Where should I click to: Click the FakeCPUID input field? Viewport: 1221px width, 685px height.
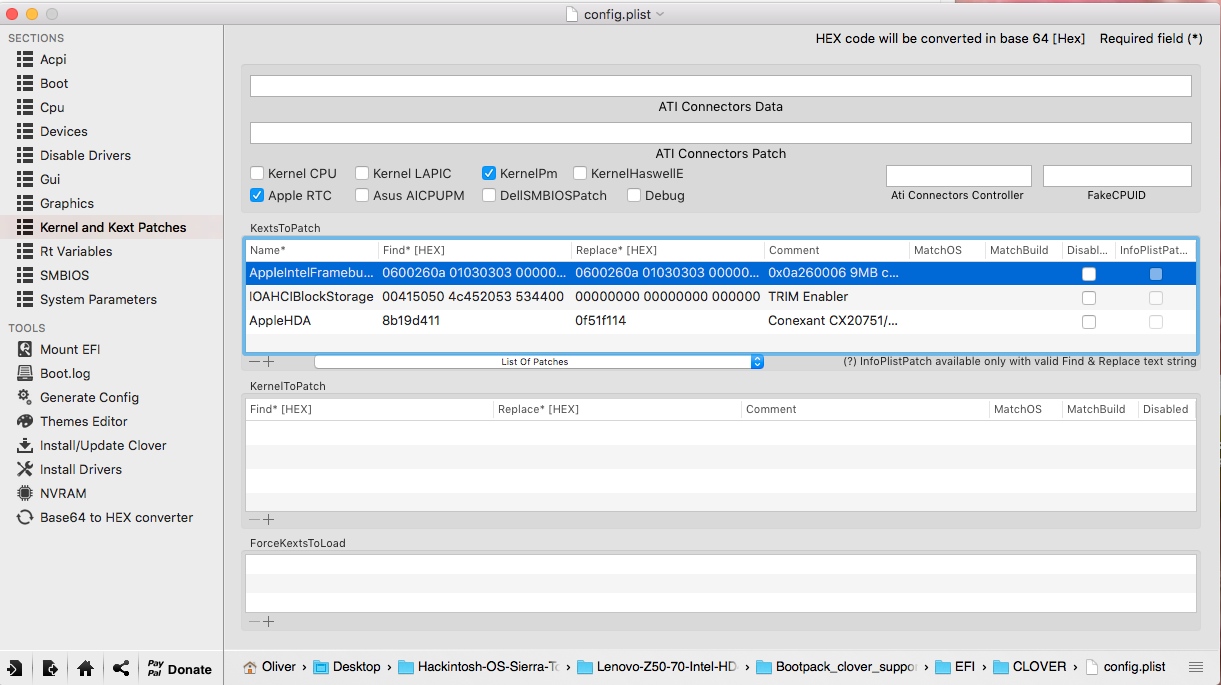coord(1117,176)
